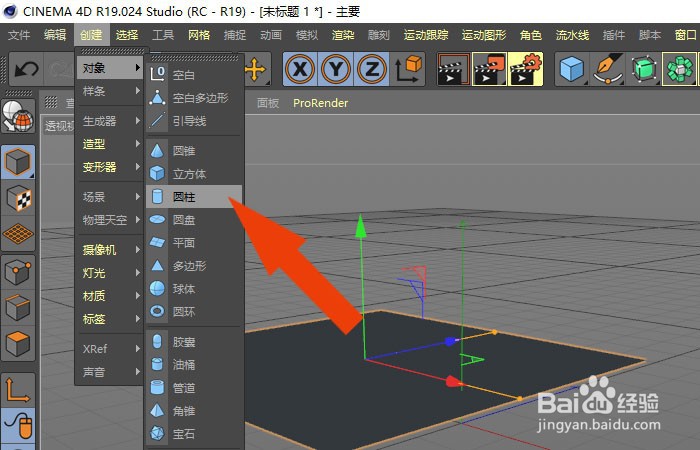Viewport: 700px width, 450px height.
Task: Expand the 样条 submenu
Action: pyautogui.click(x=110, y=91)
